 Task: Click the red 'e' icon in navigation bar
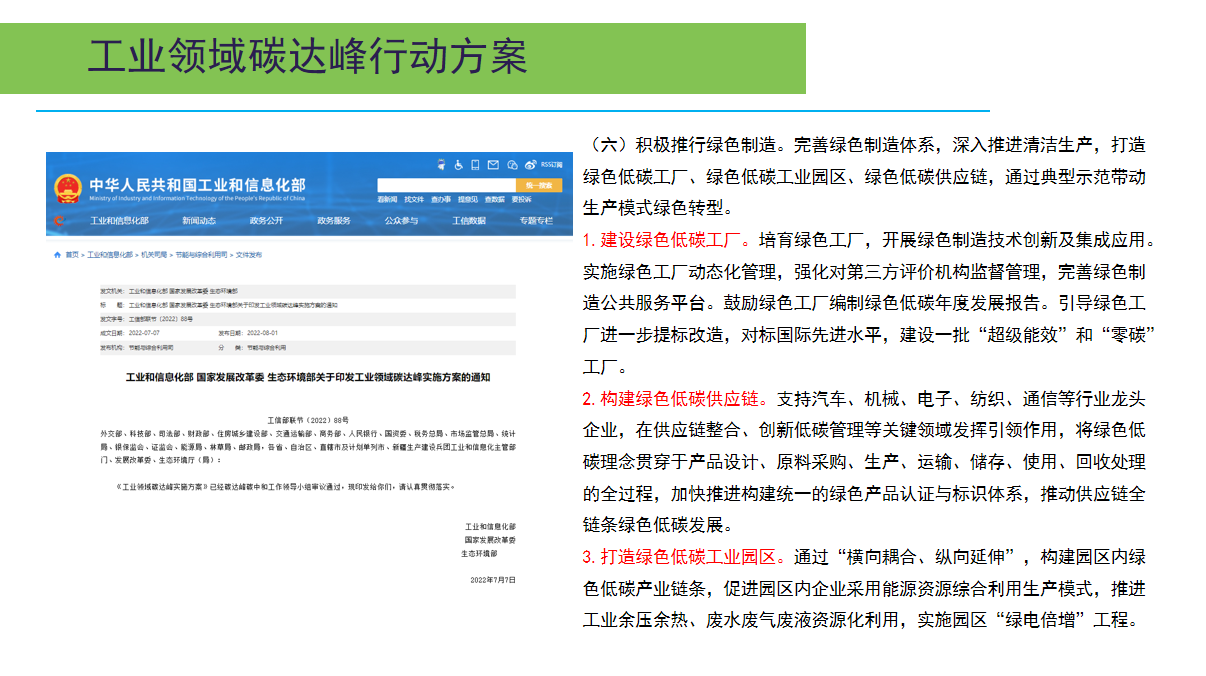pyautogui.click(x=59, y=221)
